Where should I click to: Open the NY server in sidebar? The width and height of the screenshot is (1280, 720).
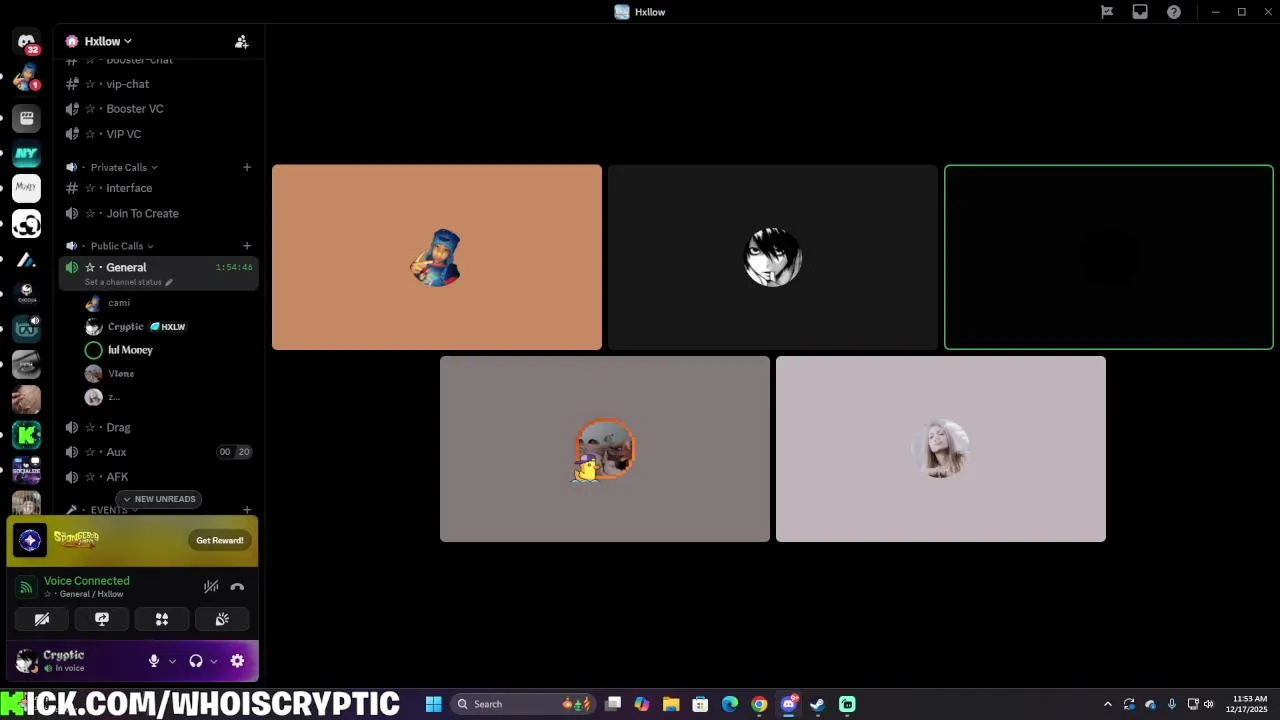tap(26, 154)
